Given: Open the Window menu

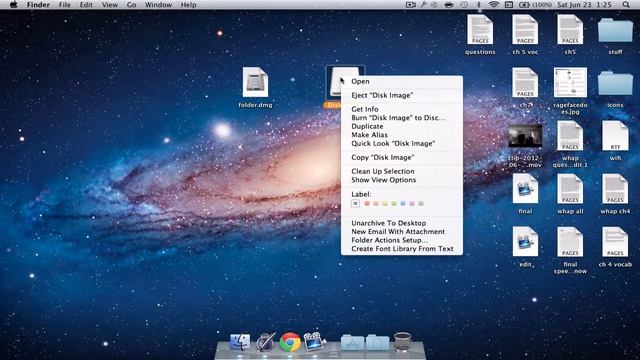Looking at the screenshot, I should point(158,5).
